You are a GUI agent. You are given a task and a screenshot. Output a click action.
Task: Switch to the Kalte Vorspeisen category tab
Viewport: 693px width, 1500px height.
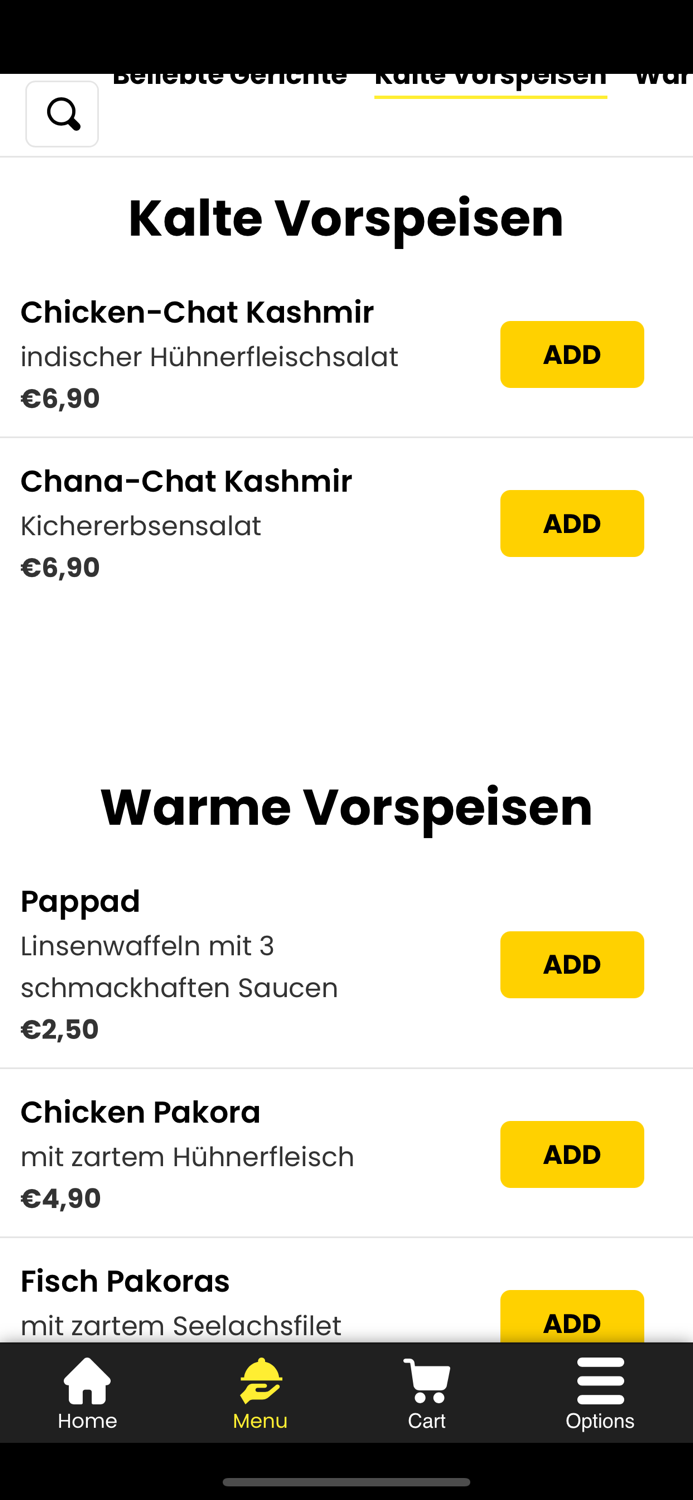point(490,75)
